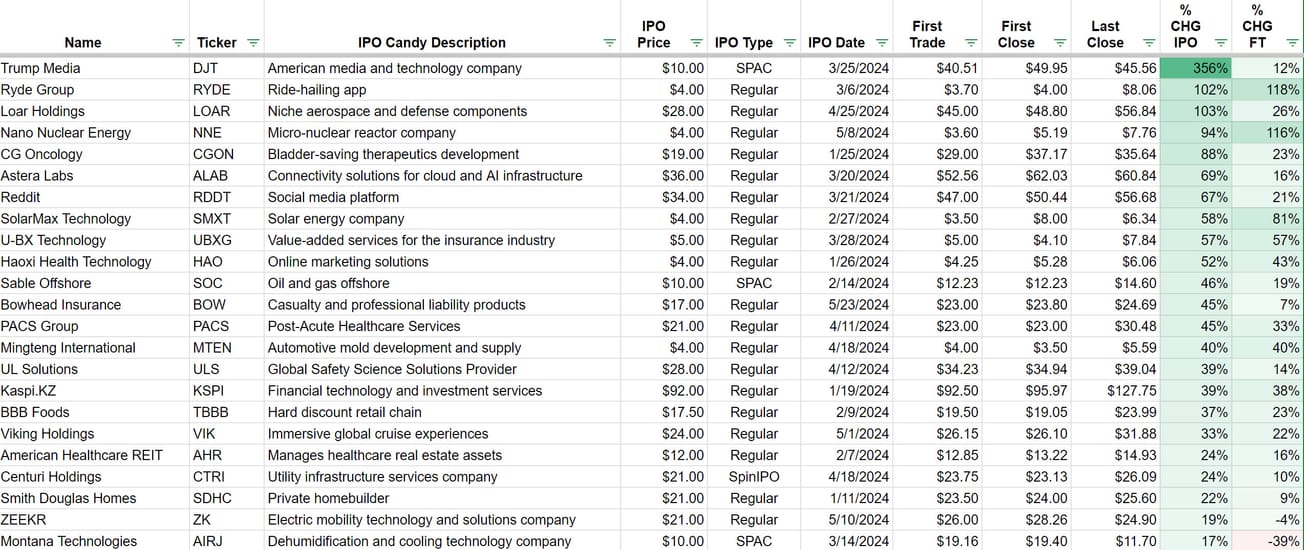Click the 356% green highlighted cell
1304x550 pixels.
(1196, 68)
